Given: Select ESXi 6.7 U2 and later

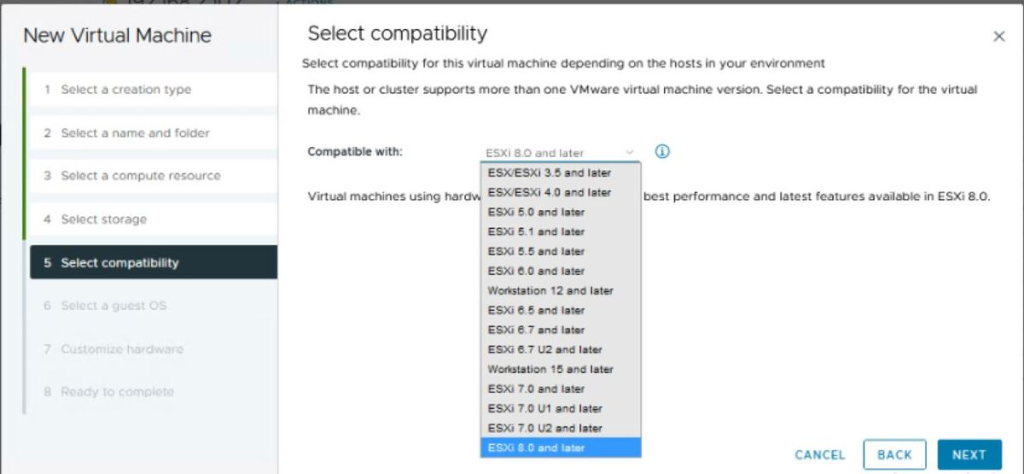Looking at the screenshot, I should pyautogui.click(x=560, y=349).
